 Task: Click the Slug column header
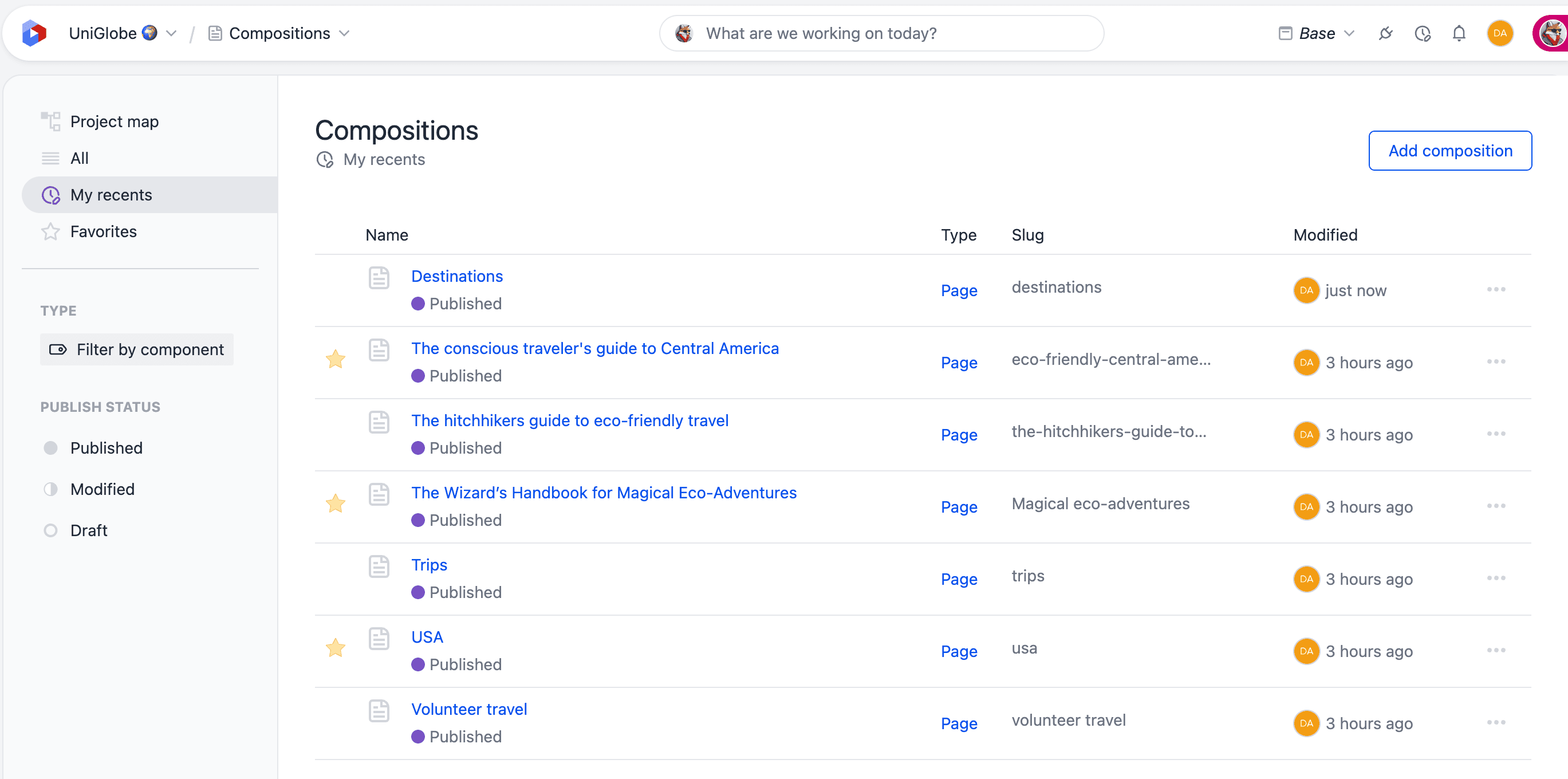tap(1027, 235)
